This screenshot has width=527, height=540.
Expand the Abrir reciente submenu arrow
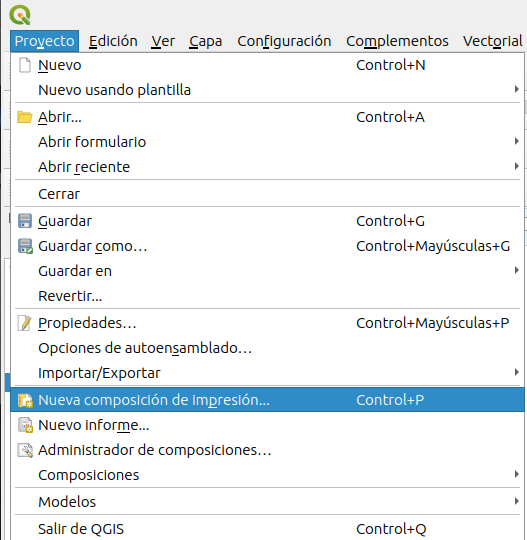516,166
